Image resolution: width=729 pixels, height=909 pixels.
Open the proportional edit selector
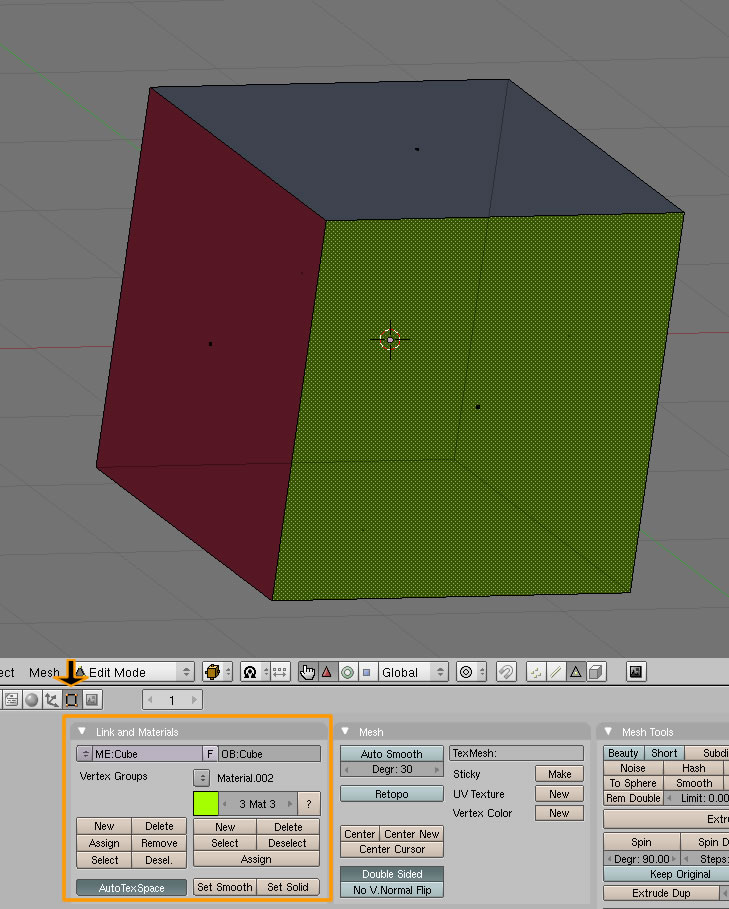[471, 672]
